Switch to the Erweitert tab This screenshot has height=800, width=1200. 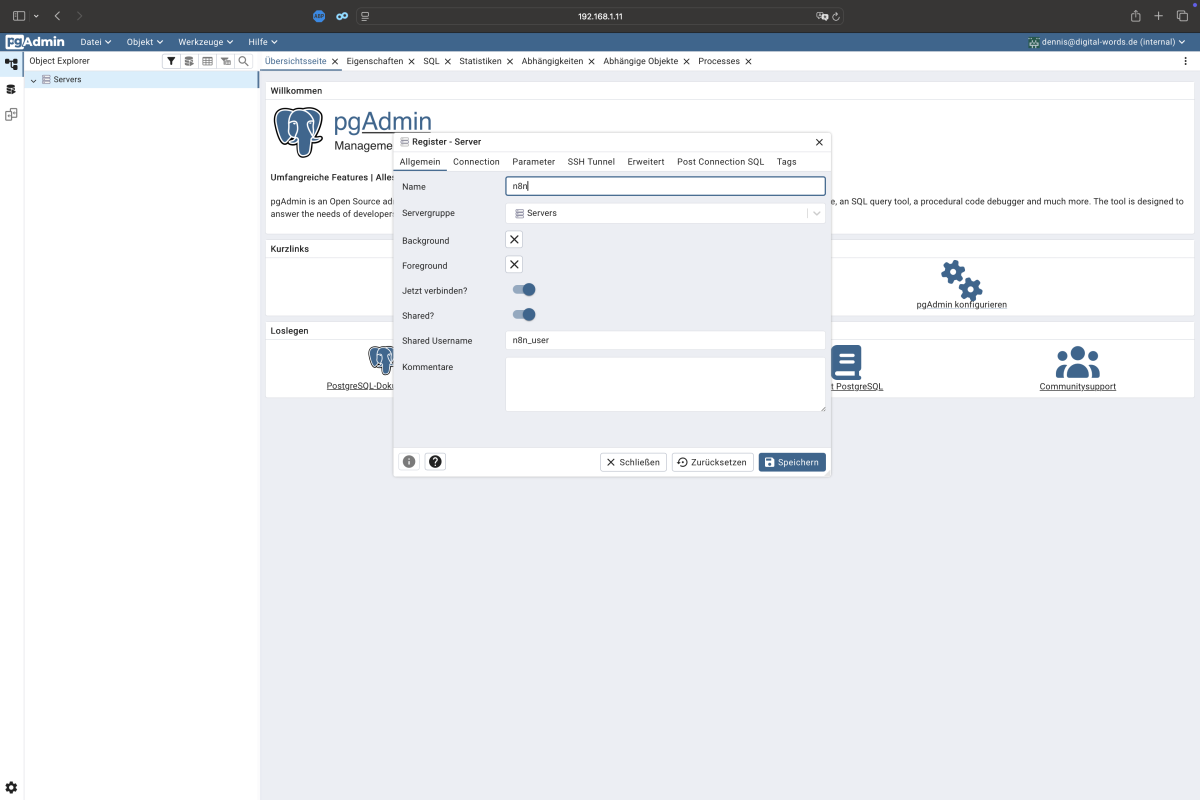coord(646,162)
